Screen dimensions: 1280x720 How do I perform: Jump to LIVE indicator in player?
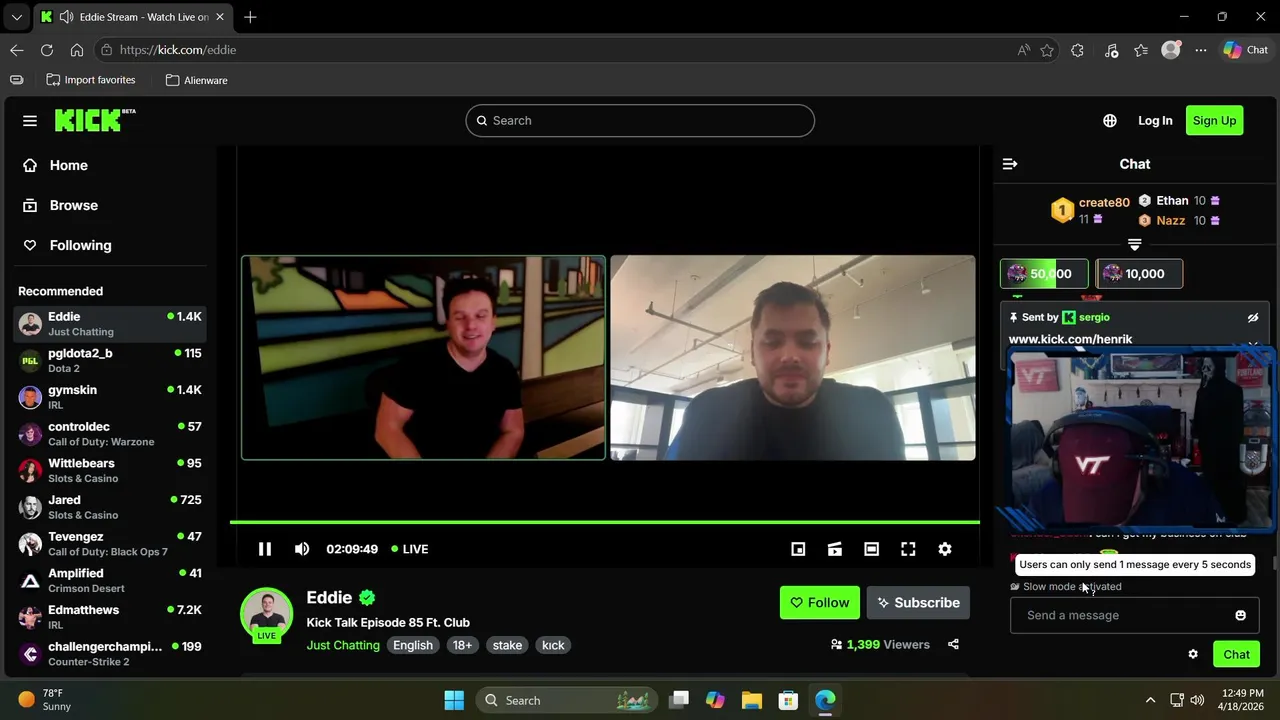click(410, 549)
